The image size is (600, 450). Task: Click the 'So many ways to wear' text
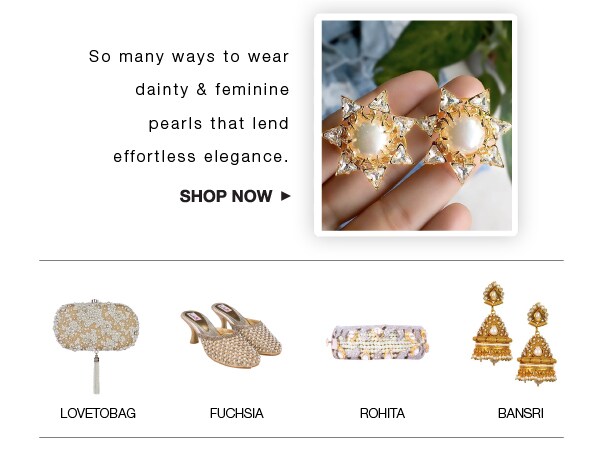[x=189, y=57]
